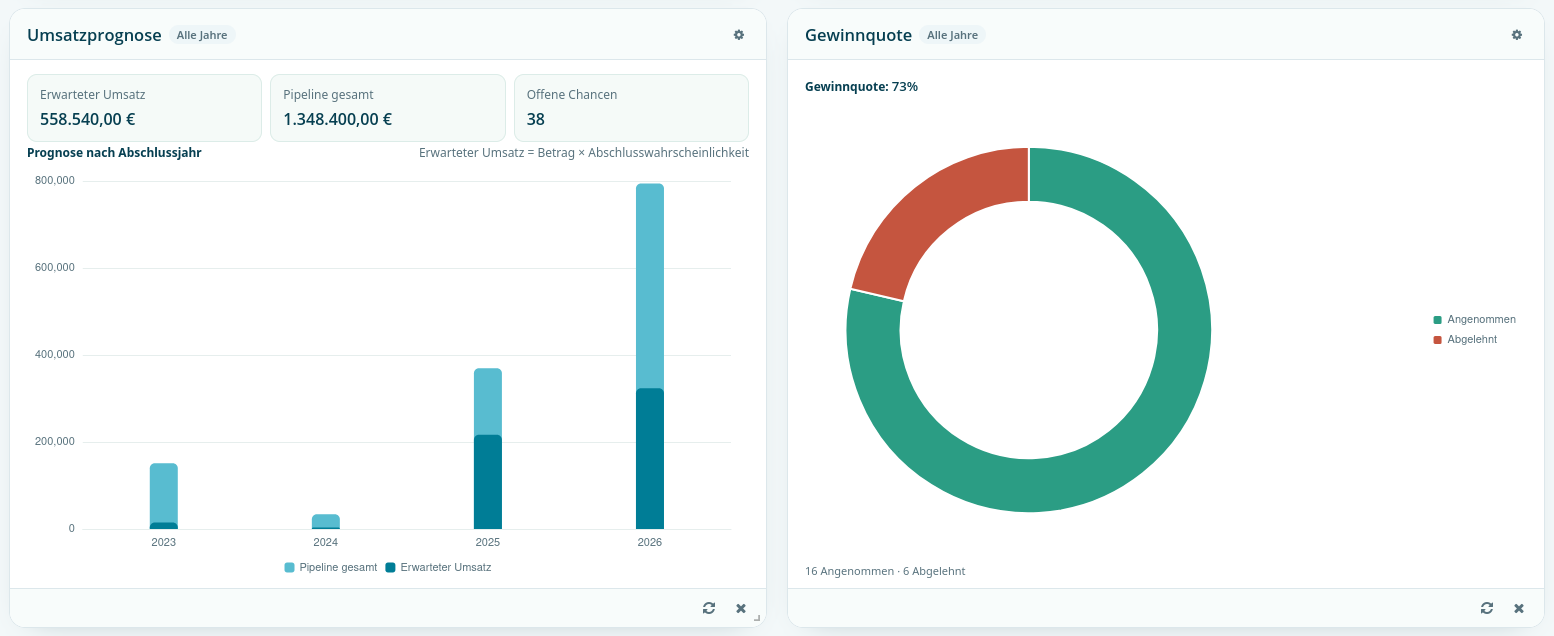Remove the Gewinnquote widget with X
The image size is (1554, 636).
point(1519,608)
